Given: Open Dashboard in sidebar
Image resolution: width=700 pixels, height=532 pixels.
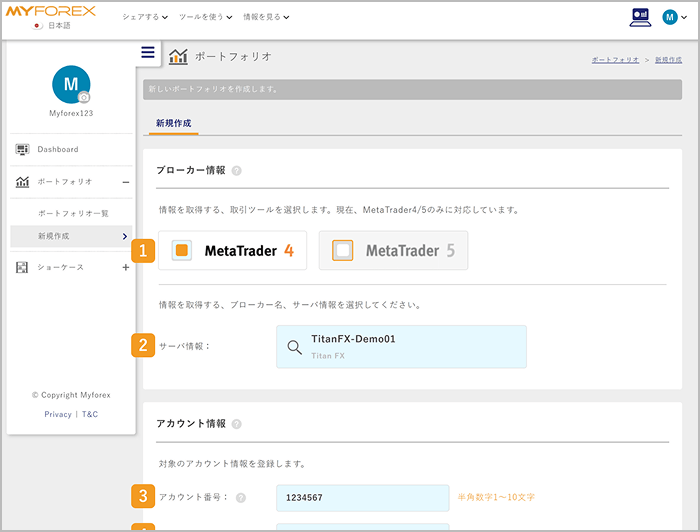Looking at the screenshot, I should coord(71,150).
